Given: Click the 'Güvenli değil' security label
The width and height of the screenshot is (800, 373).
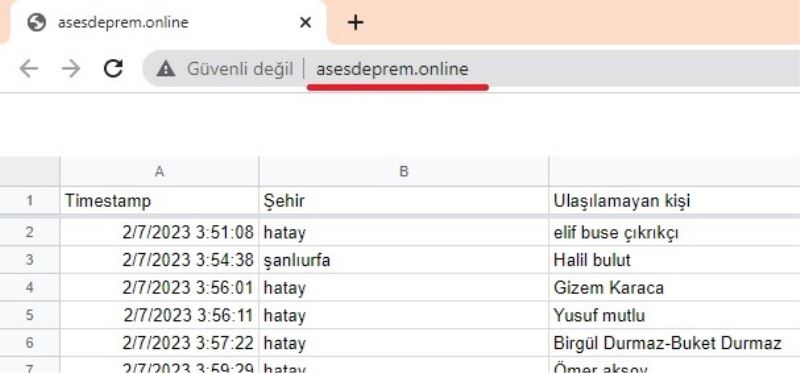Looking at the screenshot, I should coord(240,69).
